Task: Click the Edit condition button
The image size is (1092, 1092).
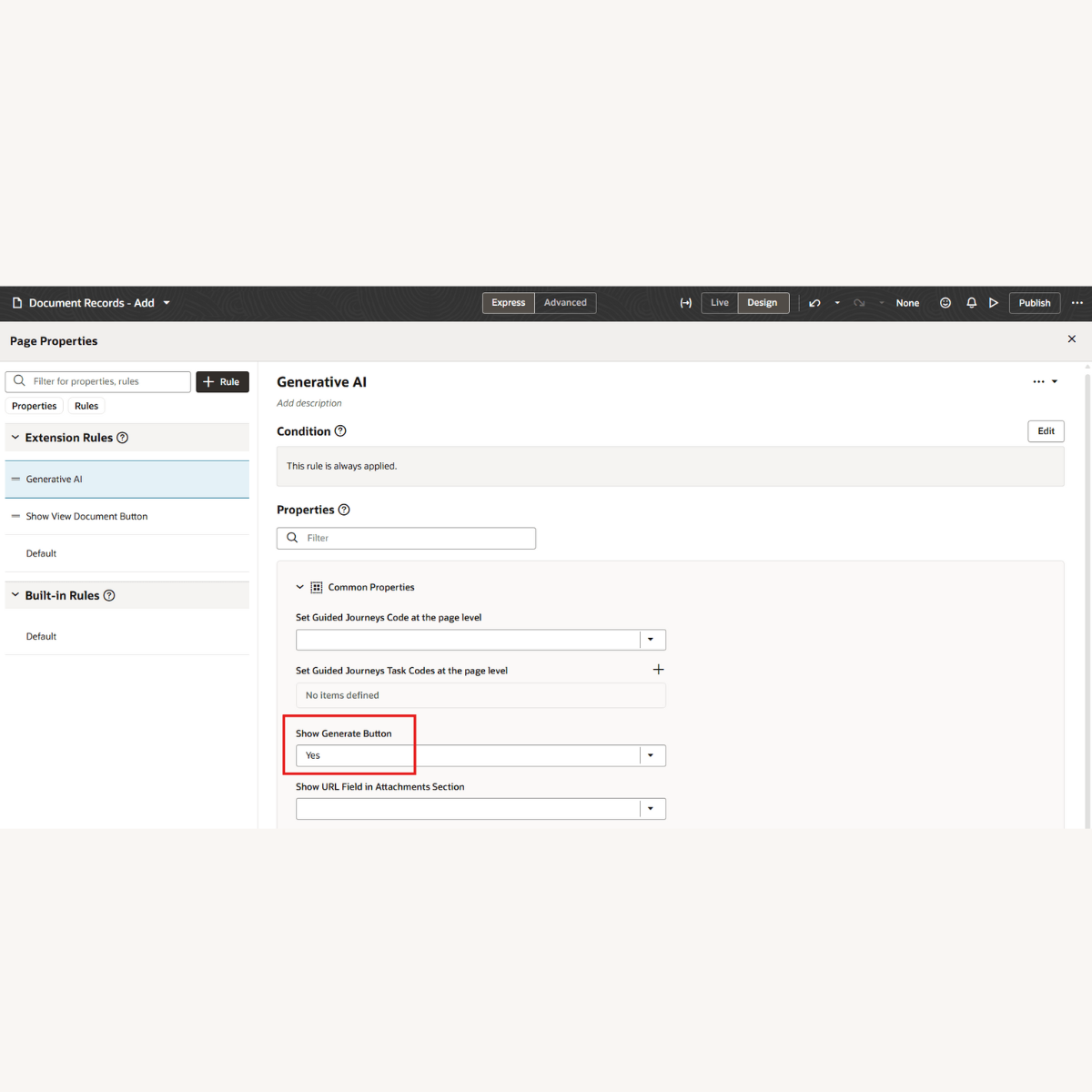Action: tap(1046, 431)
